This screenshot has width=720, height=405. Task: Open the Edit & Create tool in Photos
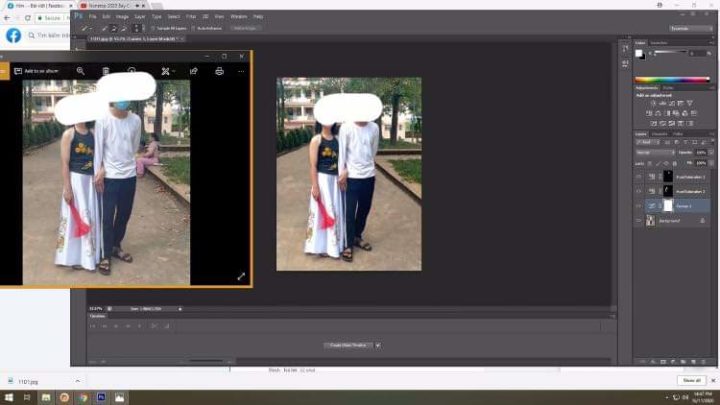coord(166,71)
